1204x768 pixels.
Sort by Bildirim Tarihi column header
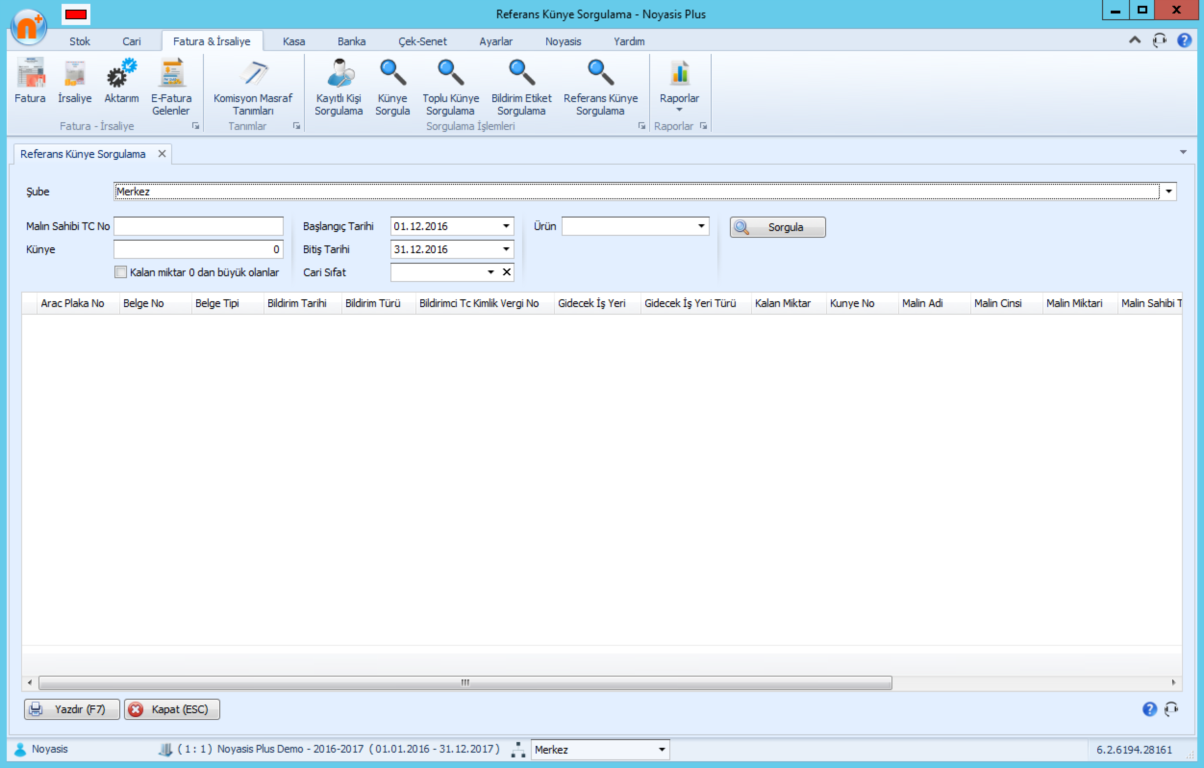click(x=302, y=303)
